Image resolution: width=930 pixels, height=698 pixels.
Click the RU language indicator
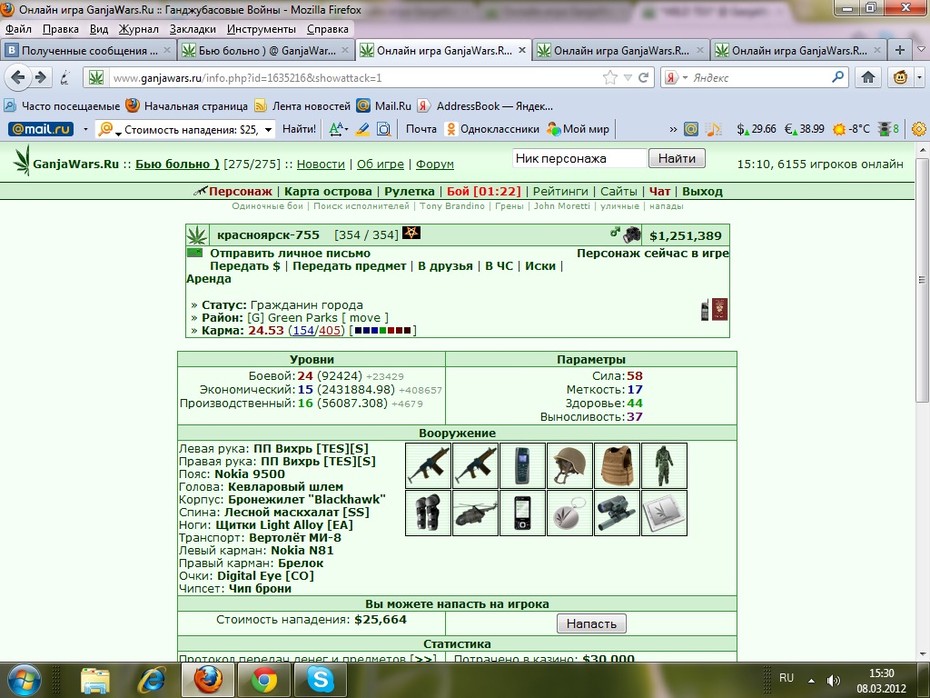click(x=786, y=678)
